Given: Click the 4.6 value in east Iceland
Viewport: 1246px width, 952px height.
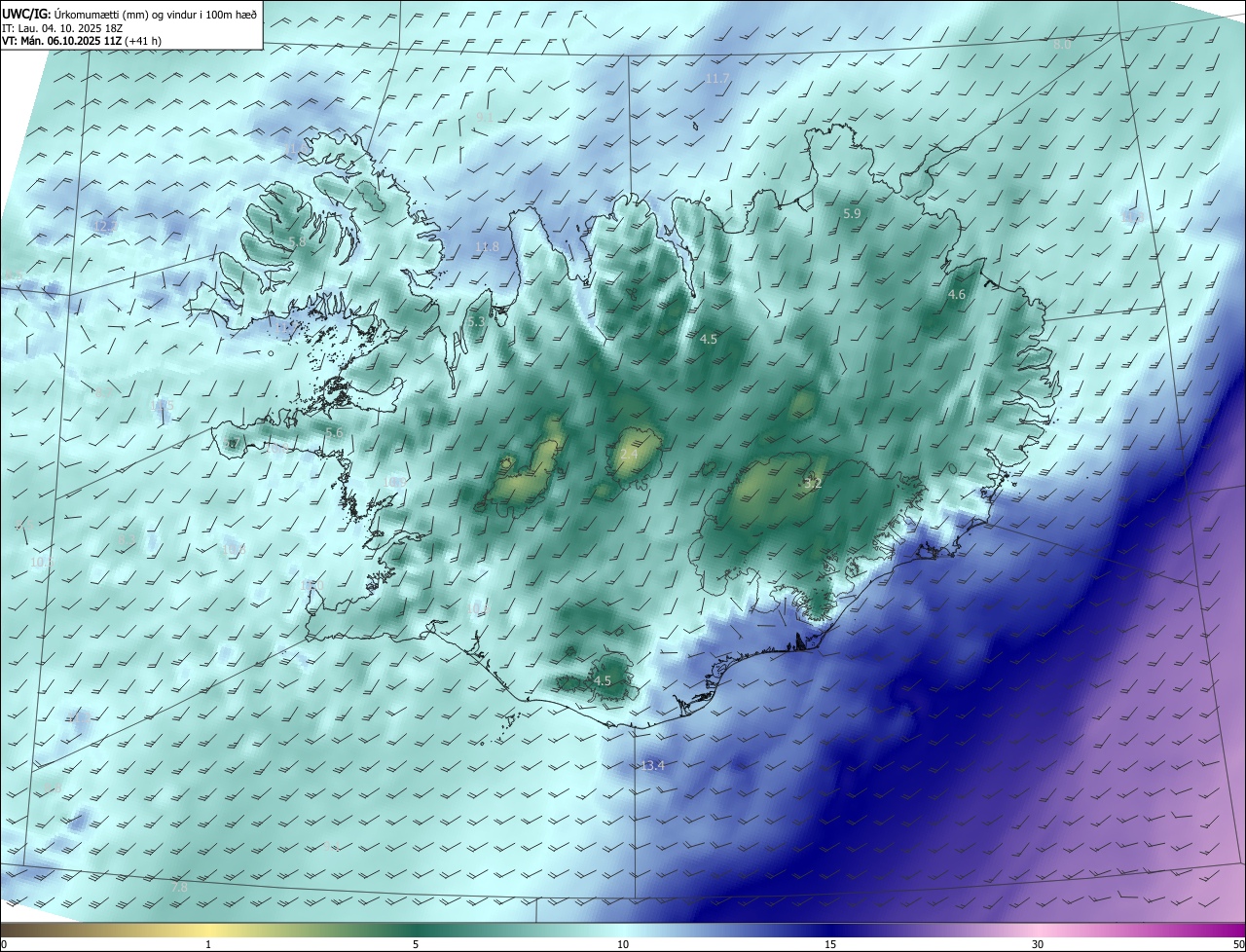Looking at the screenshot, I should tap(957, 295).
